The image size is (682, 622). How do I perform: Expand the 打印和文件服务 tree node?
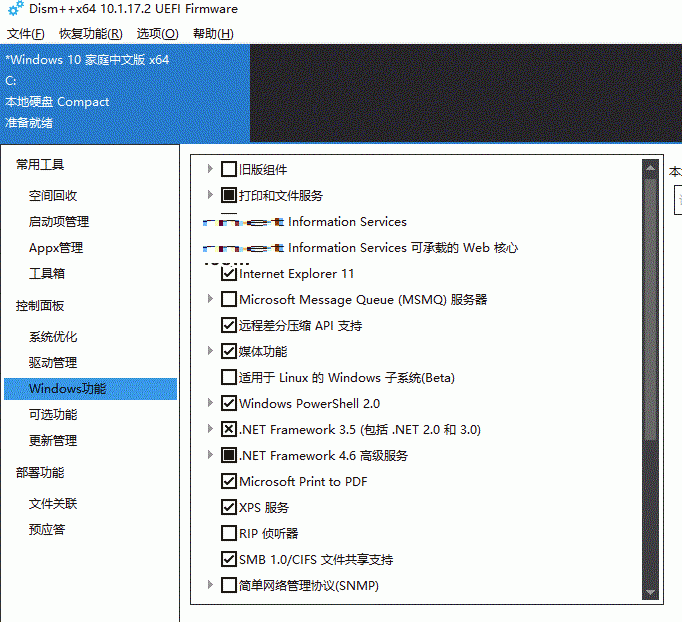(210, 196)
